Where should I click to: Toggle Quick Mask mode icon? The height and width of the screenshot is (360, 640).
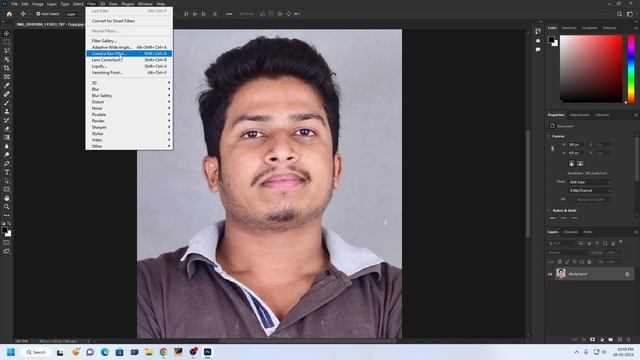coord(7,242)
